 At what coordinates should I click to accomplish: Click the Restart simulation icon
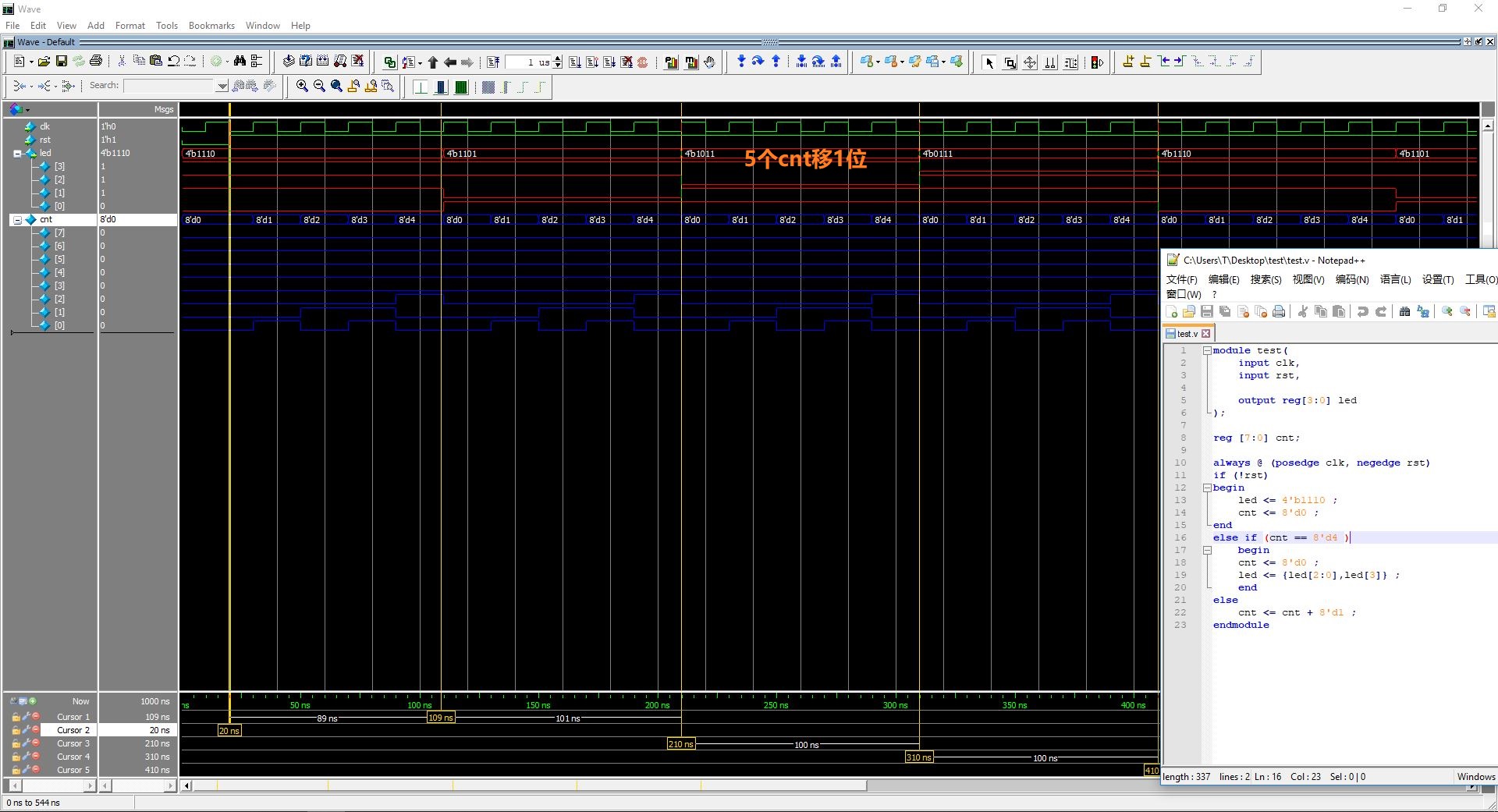pos(493,62)
